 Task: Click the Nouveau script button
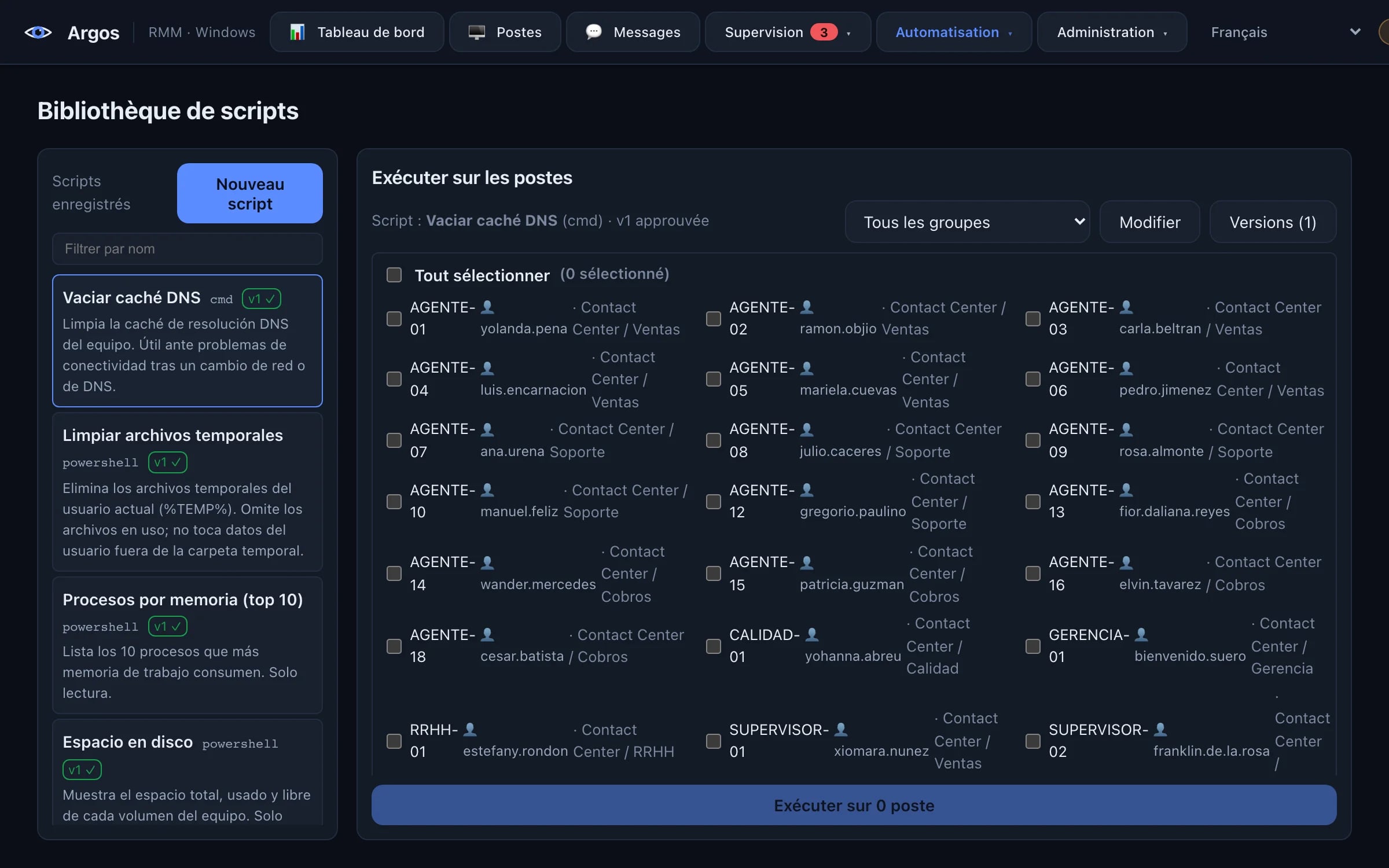(250, 193)
